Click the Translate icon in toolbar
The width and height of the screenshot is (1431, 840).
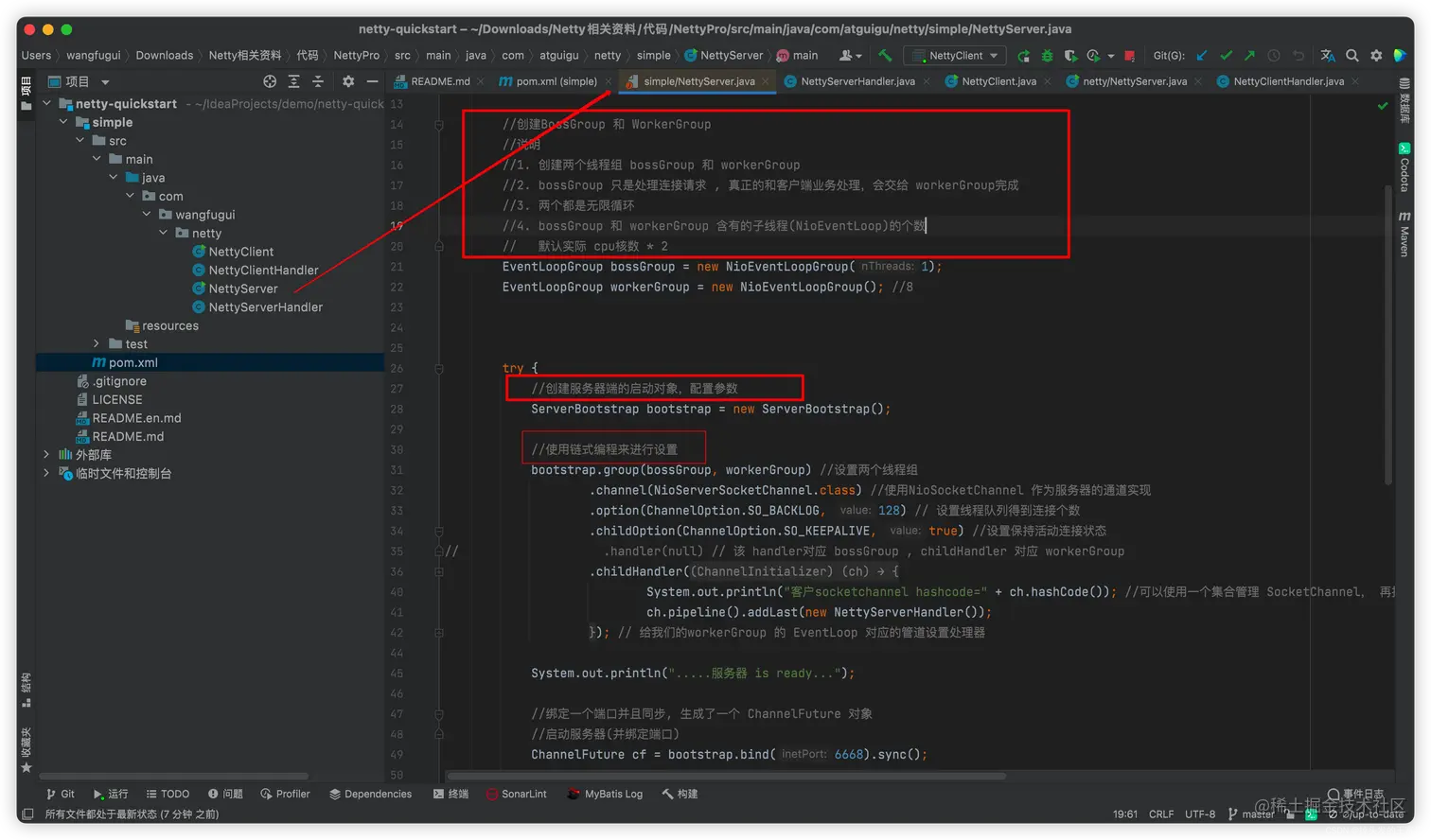click(1328, 56)
